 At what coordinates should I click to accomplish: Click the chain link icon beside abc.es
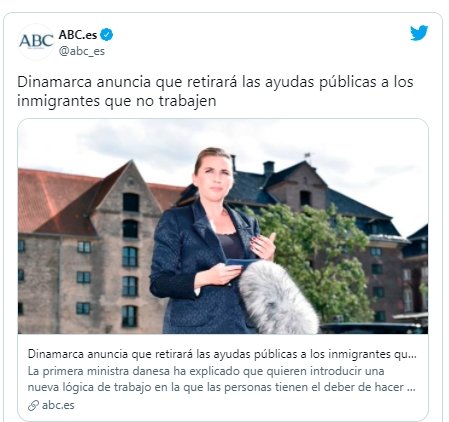click(x=33, y=405)
